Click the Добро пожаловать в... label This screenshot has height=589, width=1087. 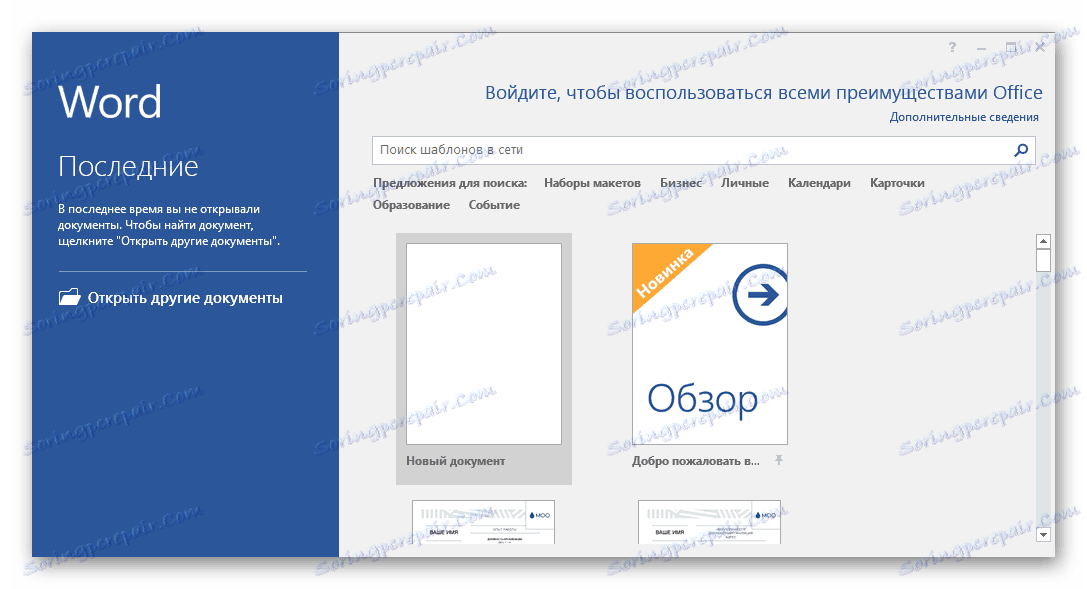pyautogui.click(x=695, y=461)
